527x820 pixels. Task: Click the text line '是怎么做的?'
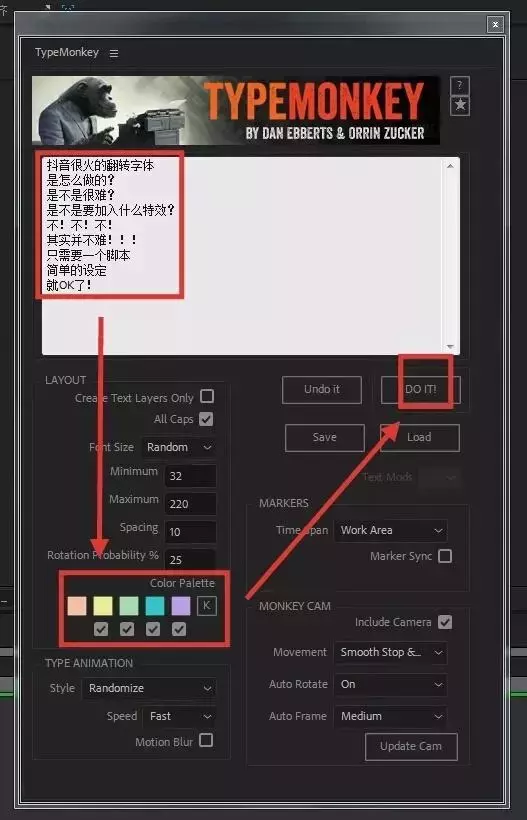click(x=81, y=181)
